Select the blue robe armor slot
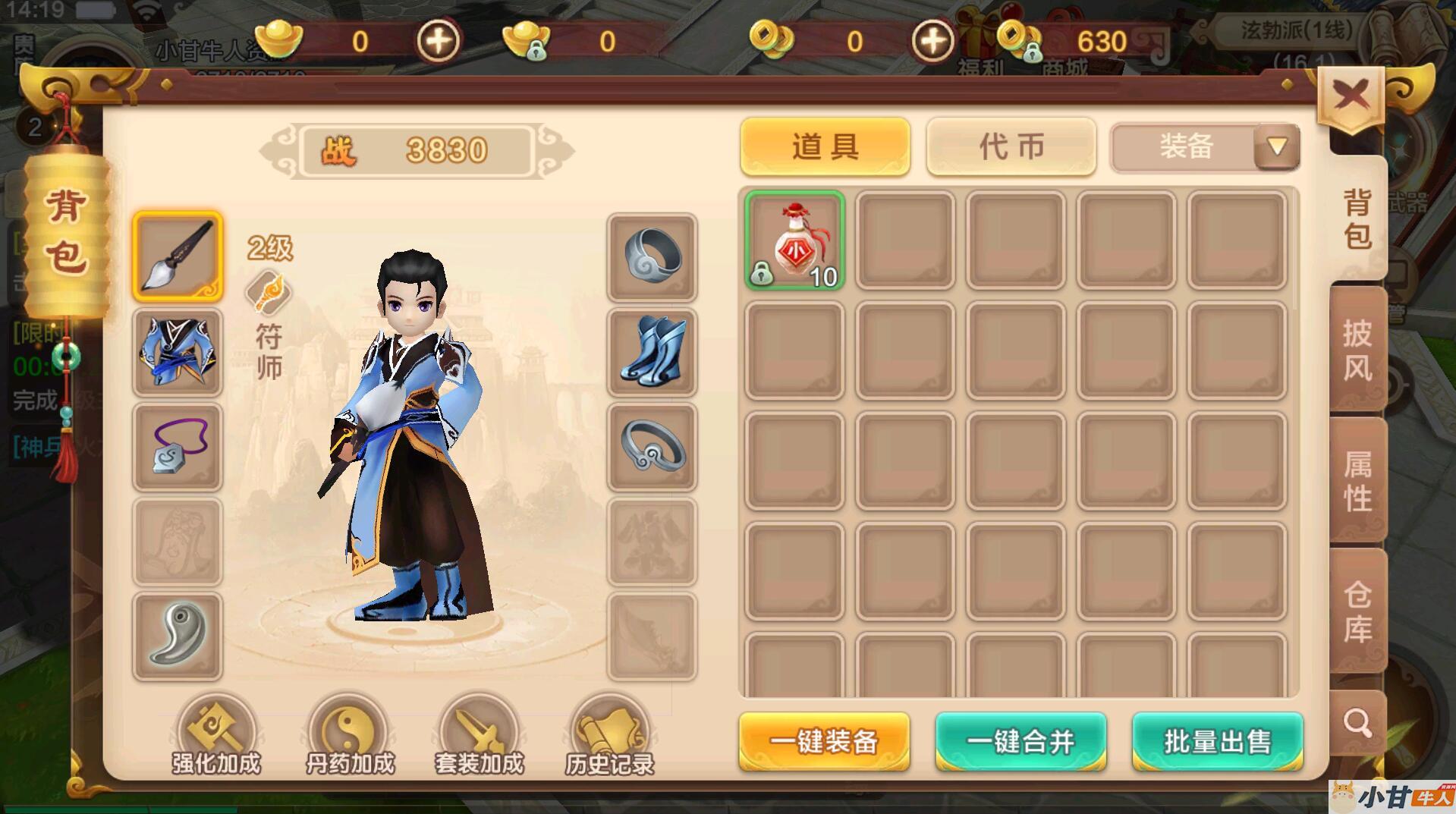The width and height of the screenshot is (1456, 814). point(178,352)
